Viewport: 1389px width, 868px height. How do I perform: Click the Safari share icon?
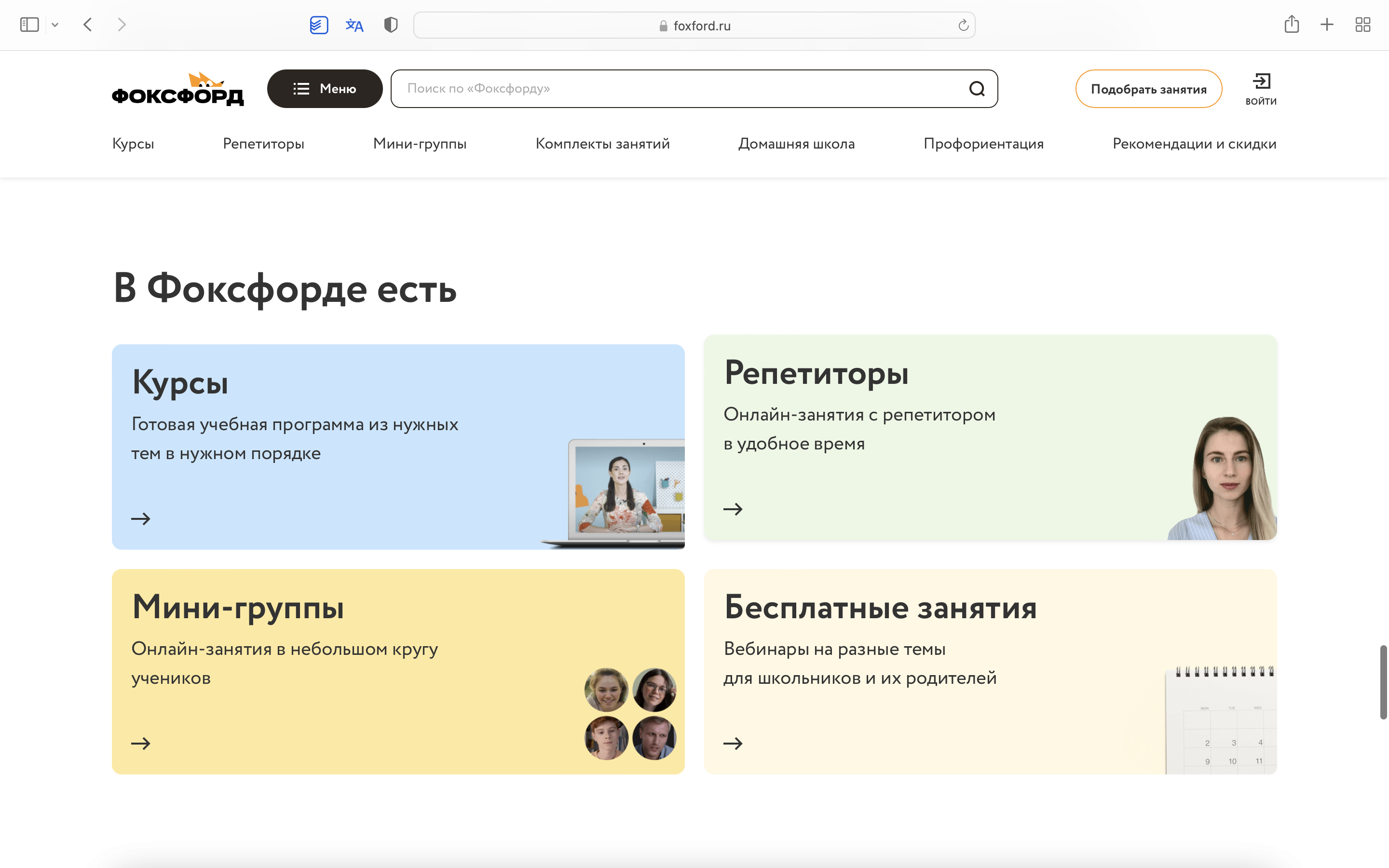tap(1292, 24)
